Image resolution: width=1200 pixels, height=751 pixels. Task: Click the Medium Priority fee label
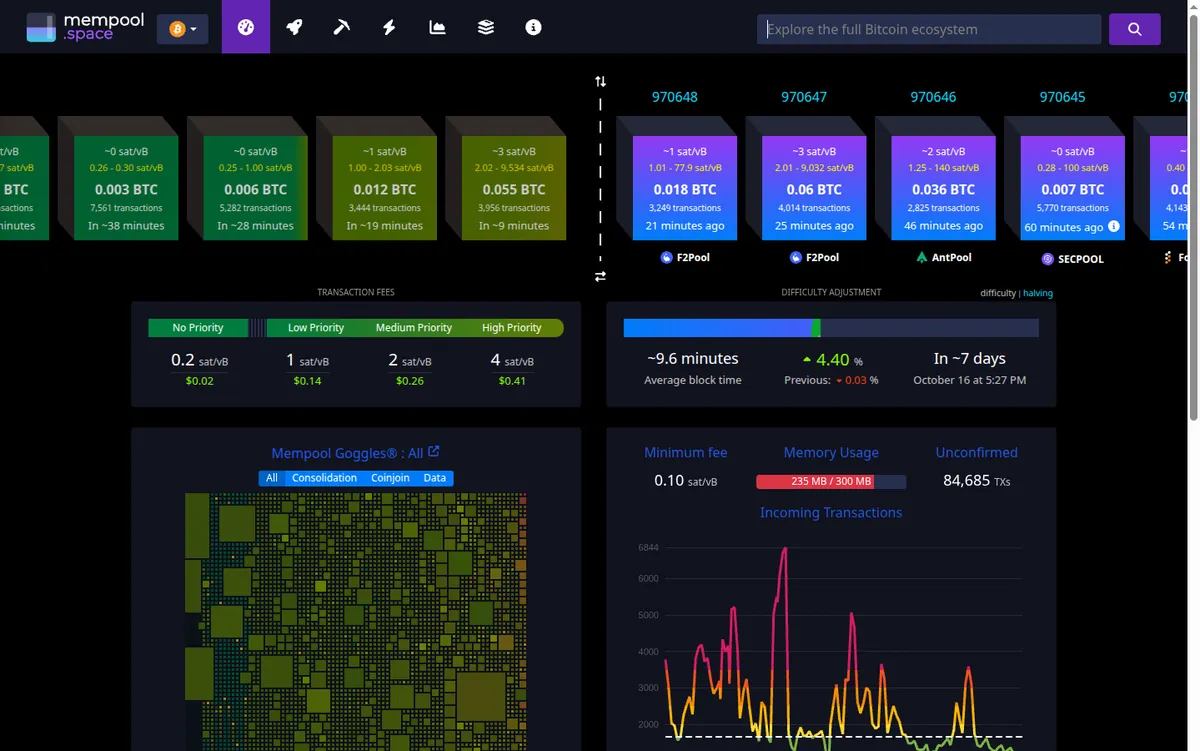coord(414,328)
